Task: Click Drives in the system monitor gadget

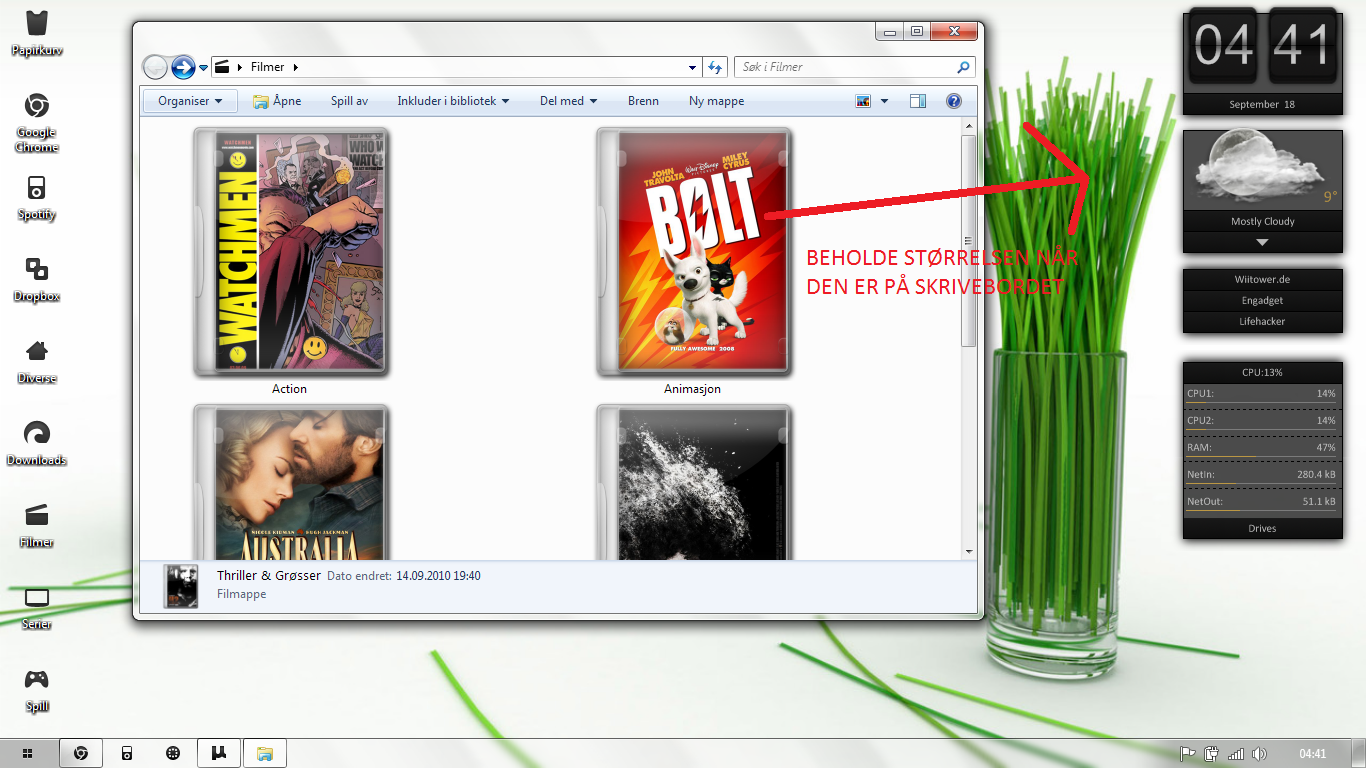Action: pos(1262,528)
